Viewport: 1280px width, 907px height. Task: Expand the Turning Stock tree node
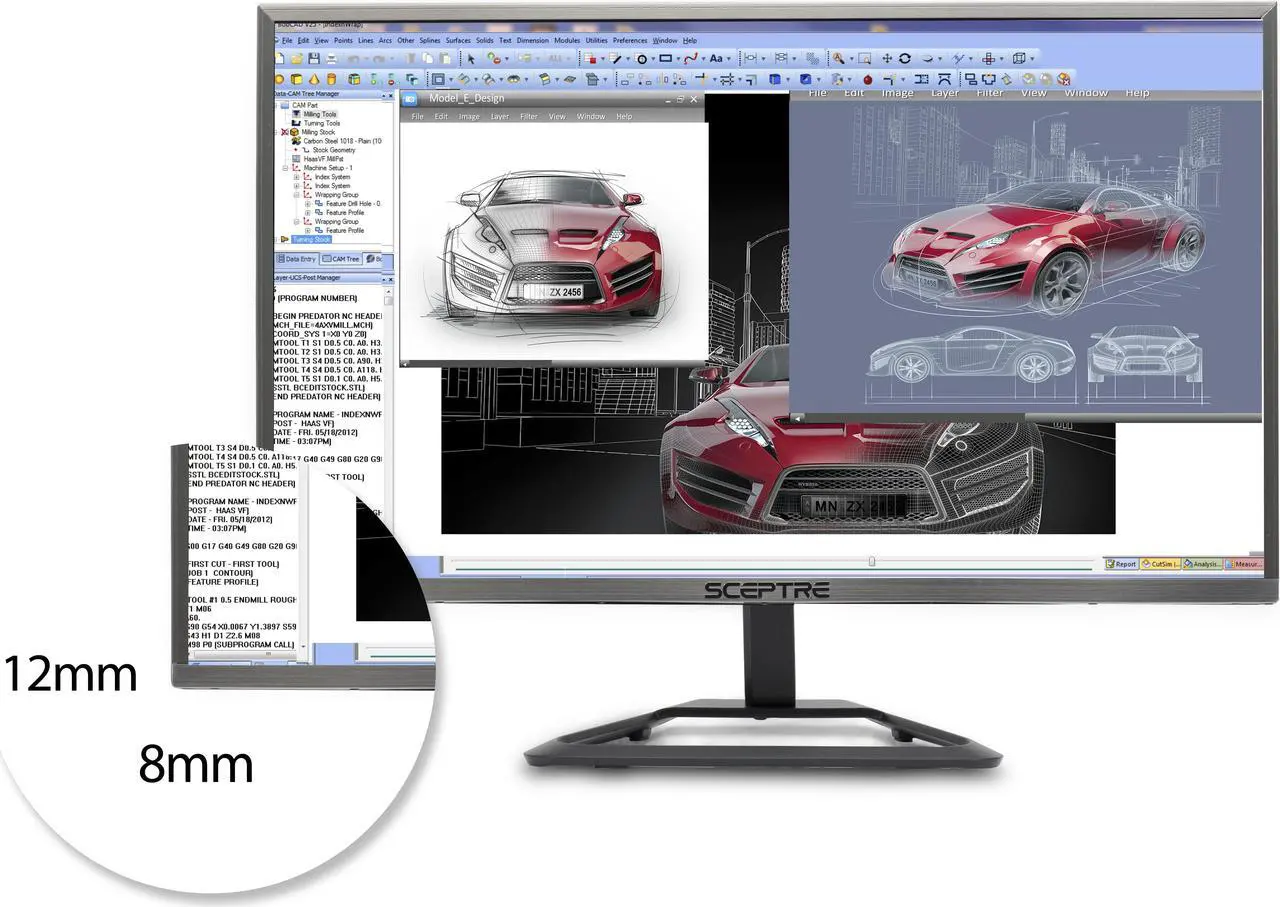(x=275, y=239)
